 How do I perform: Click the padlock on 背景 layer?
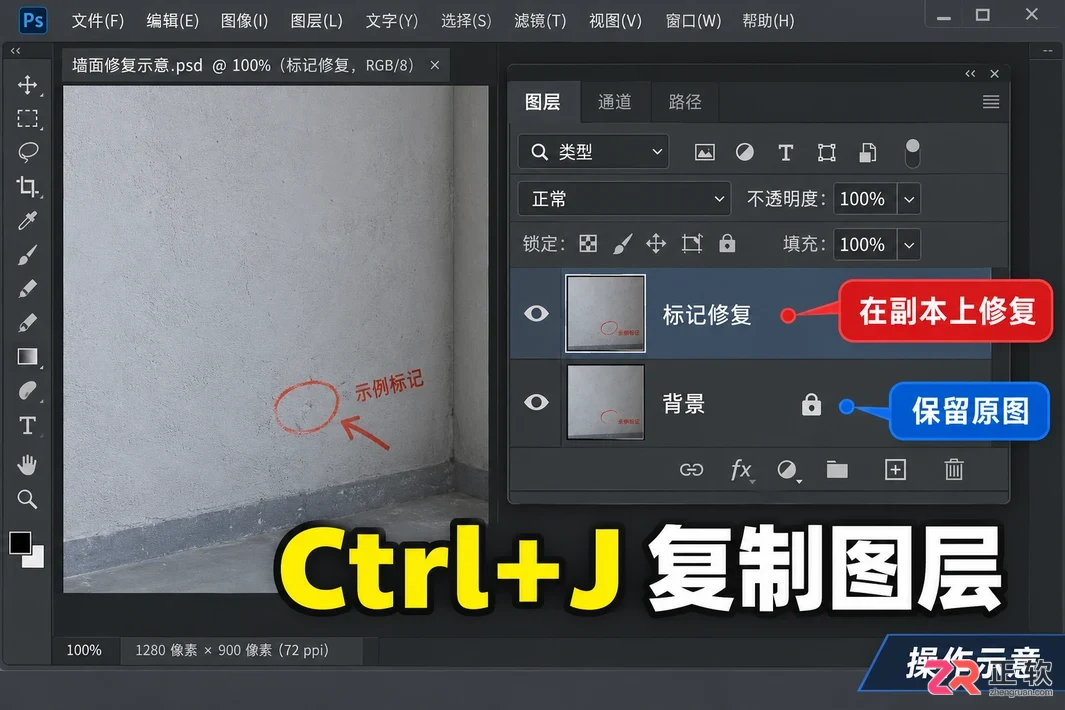(x=811, y=404)
